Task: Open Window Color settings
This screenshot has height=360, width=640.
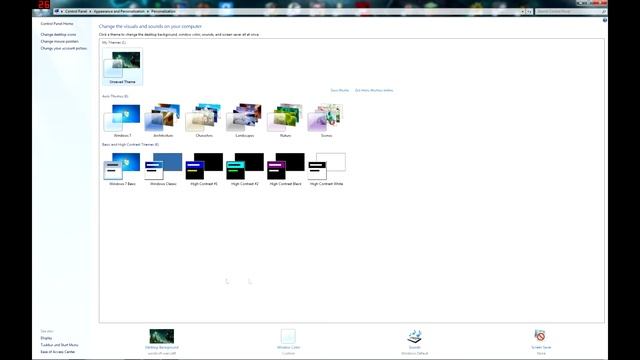Action: point(288,342)
